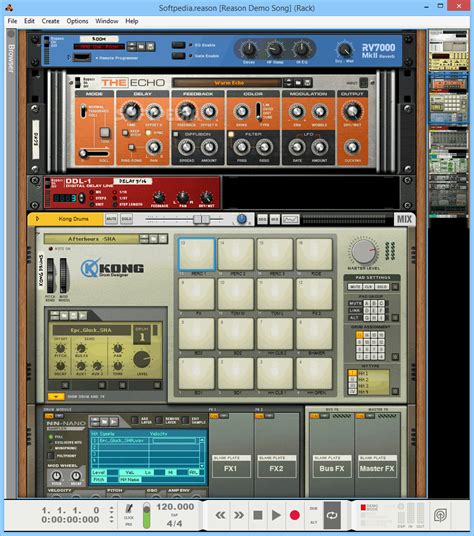Expand the Browser side panel
This screenshot has height=536, width=474.
tap(11, 58)
